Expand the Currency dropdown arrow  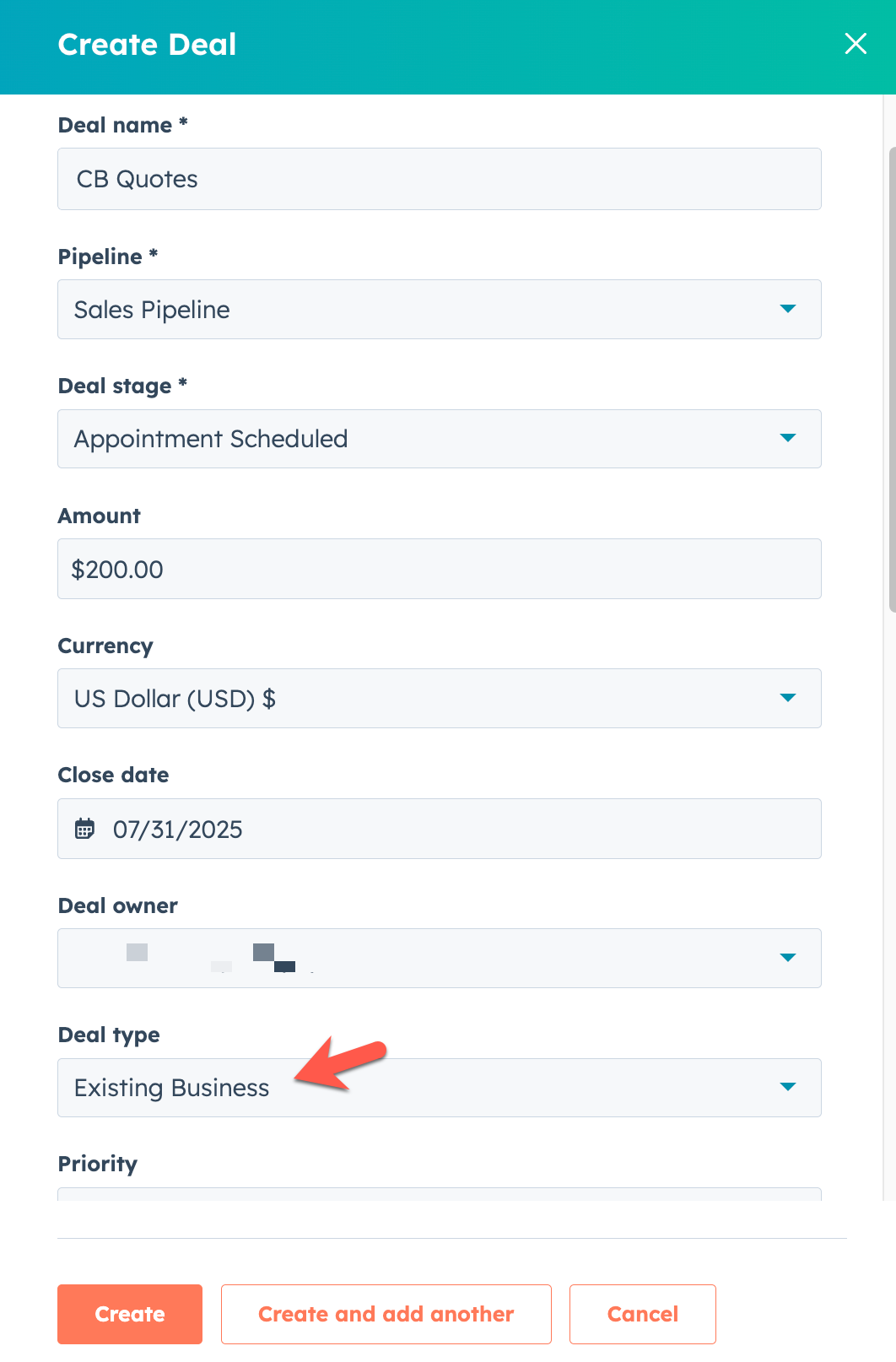[x=788, y=698]
